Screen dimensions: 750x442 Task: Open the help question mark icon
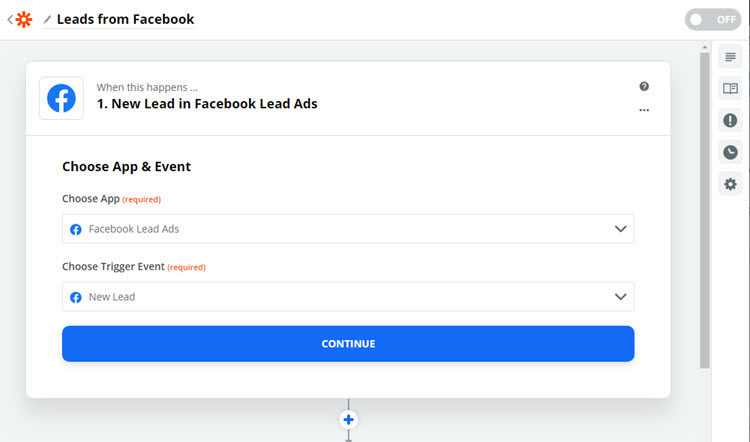[x=644, y=86]
